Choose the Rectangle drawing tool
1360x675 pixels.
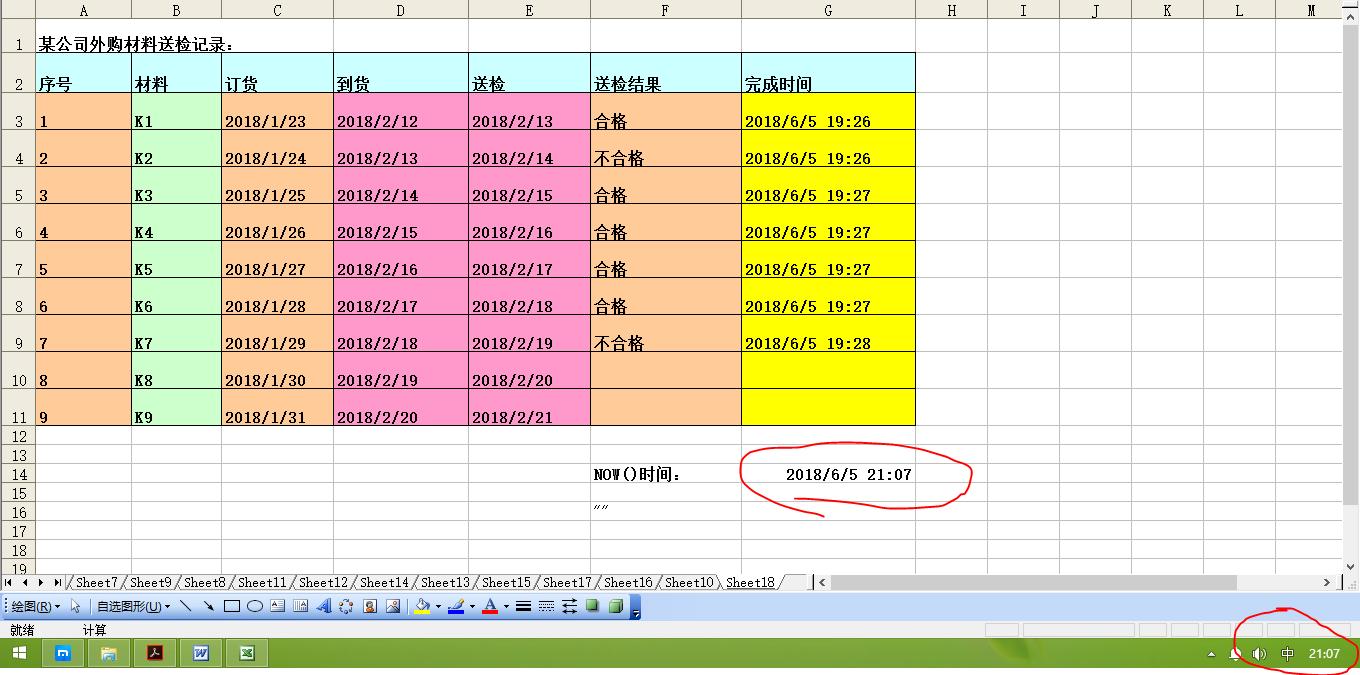(x=230, y=606)
